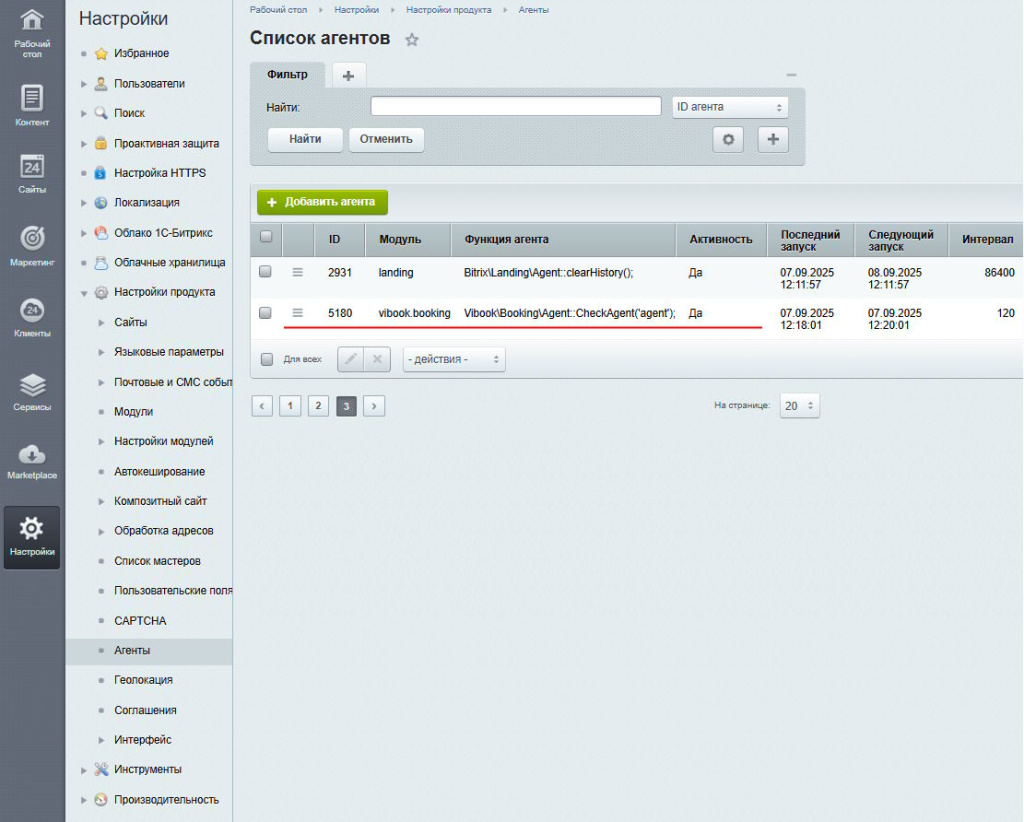This screenshot has height=822, width=1024.
Task: Open filter settings gear button
Action: 727,140
